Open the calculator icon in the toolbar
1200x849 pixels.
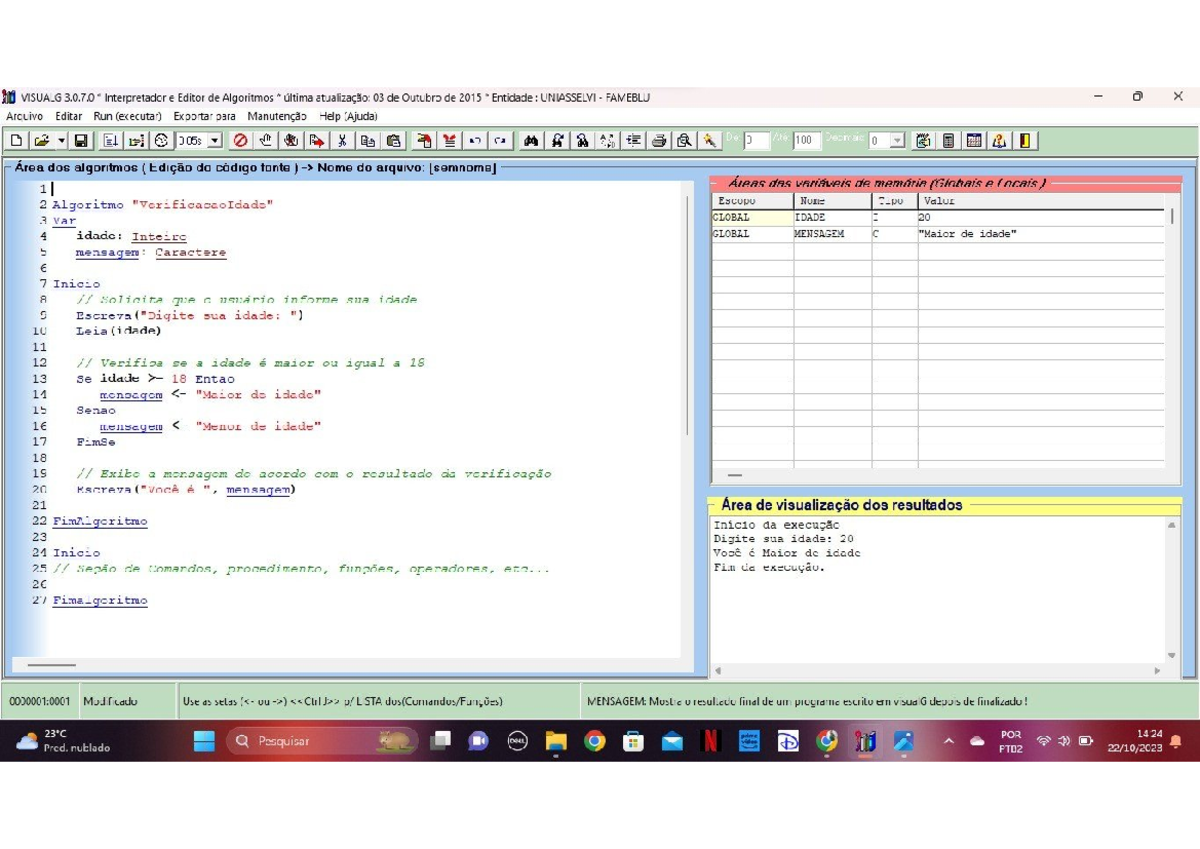click(x=948, y=141)
